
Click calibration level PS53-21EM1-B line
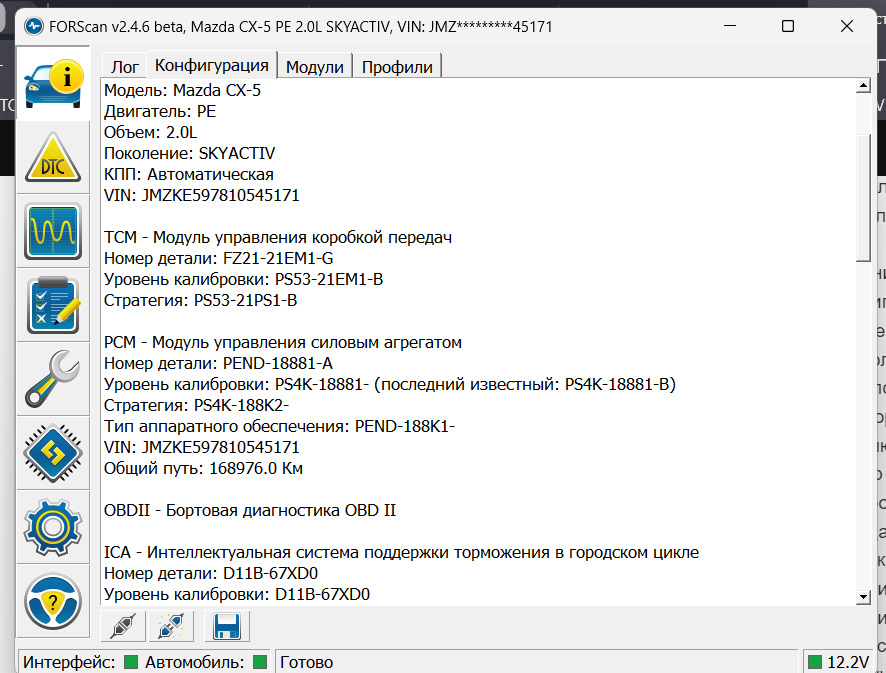(244, 279)
